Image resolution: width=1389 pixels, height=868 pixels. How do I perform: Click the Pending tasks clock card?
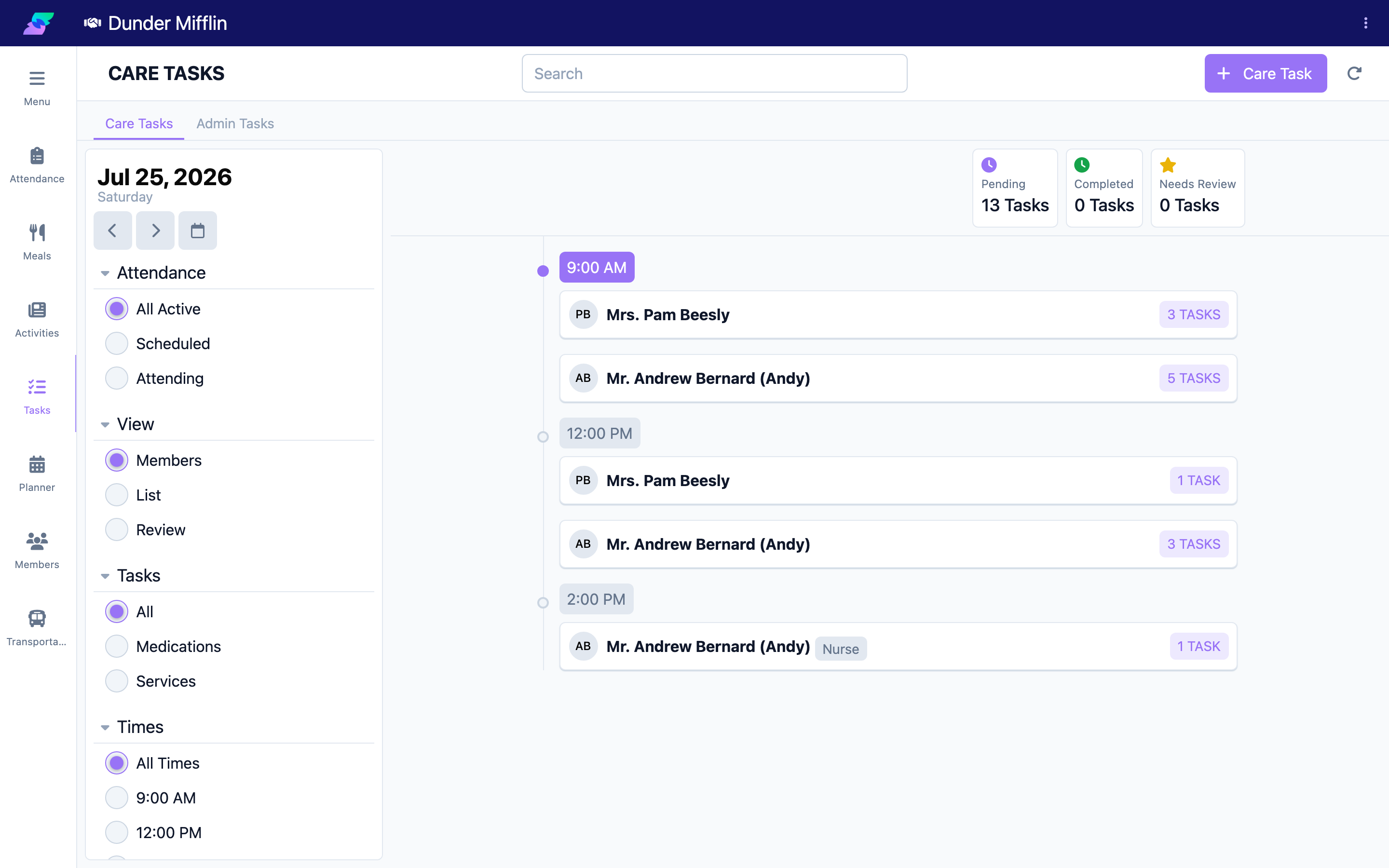click(x=1015, y=188)
